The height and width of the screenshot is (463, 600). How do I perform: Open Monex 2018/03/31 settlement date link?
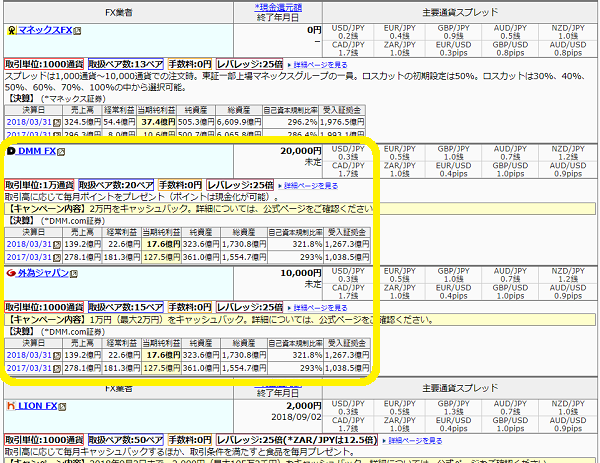click(x=29, y=122)
